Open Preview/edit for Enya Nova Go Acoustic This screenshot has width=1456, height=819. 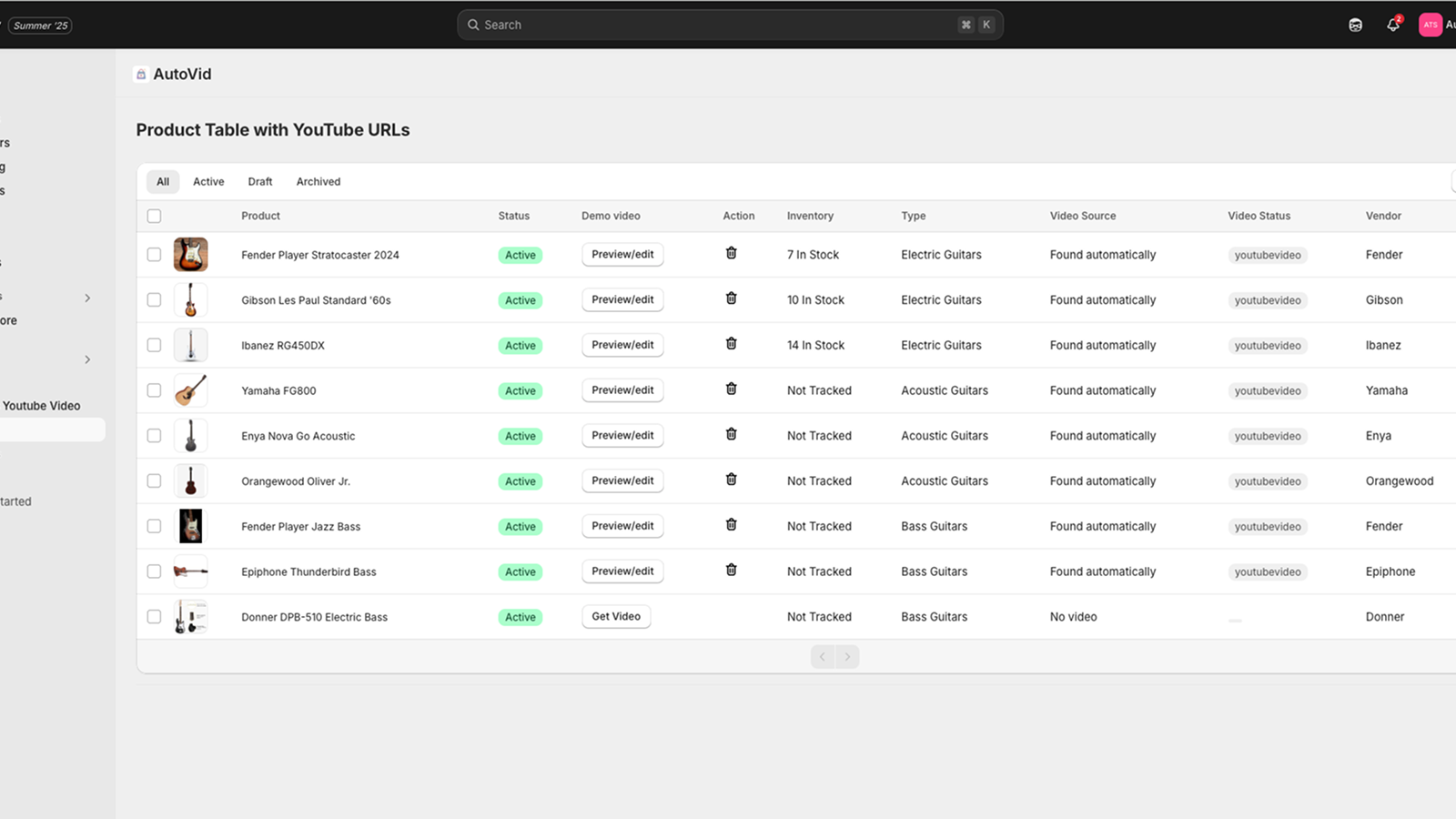click(622, 435)
